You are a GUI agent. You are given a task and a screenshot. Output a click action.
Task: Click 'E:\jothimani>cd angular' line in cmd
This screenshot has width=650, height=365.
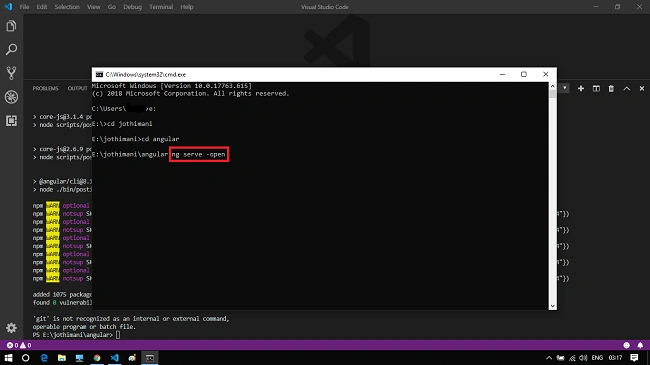[136, 139]
